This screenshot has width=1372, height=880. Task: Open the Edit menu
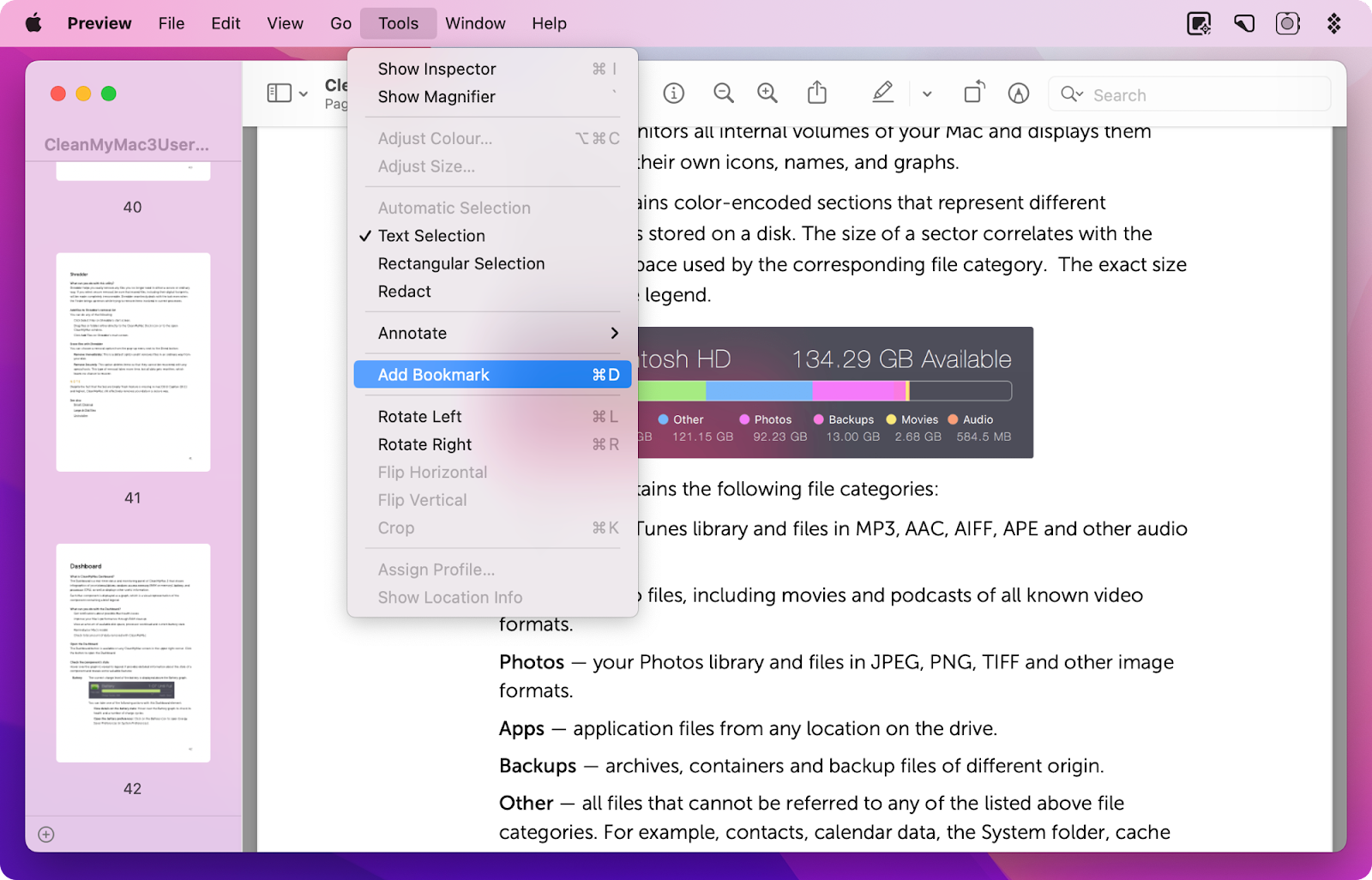tap(226, 23)
